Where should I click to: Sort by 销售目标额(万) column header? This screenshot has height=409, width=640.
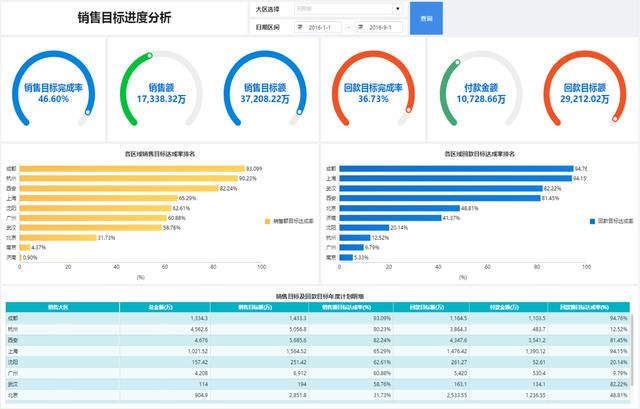click(x=259, y=307)
